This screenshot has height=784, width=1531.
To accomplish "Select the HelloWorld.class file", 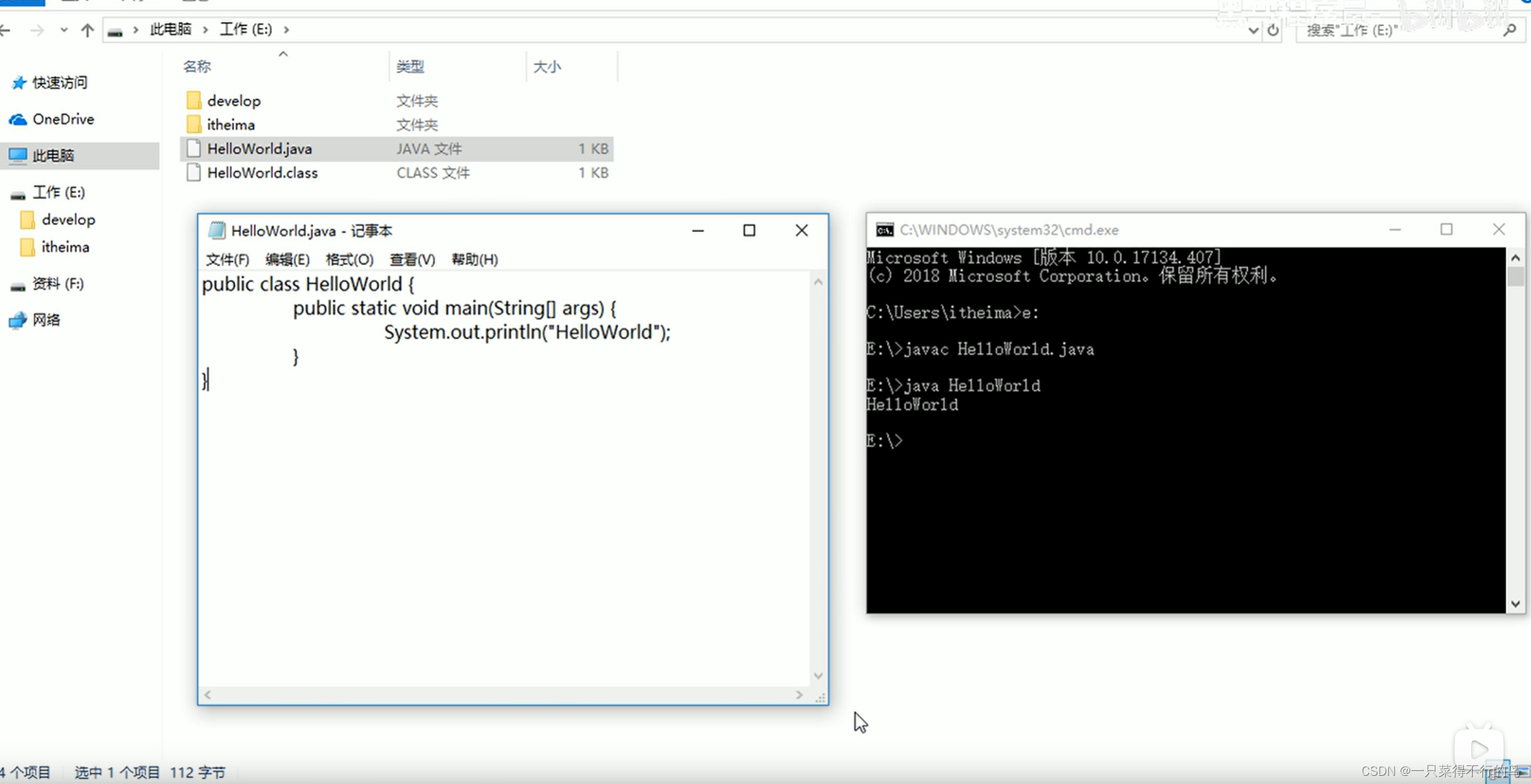I will point(262,173).
